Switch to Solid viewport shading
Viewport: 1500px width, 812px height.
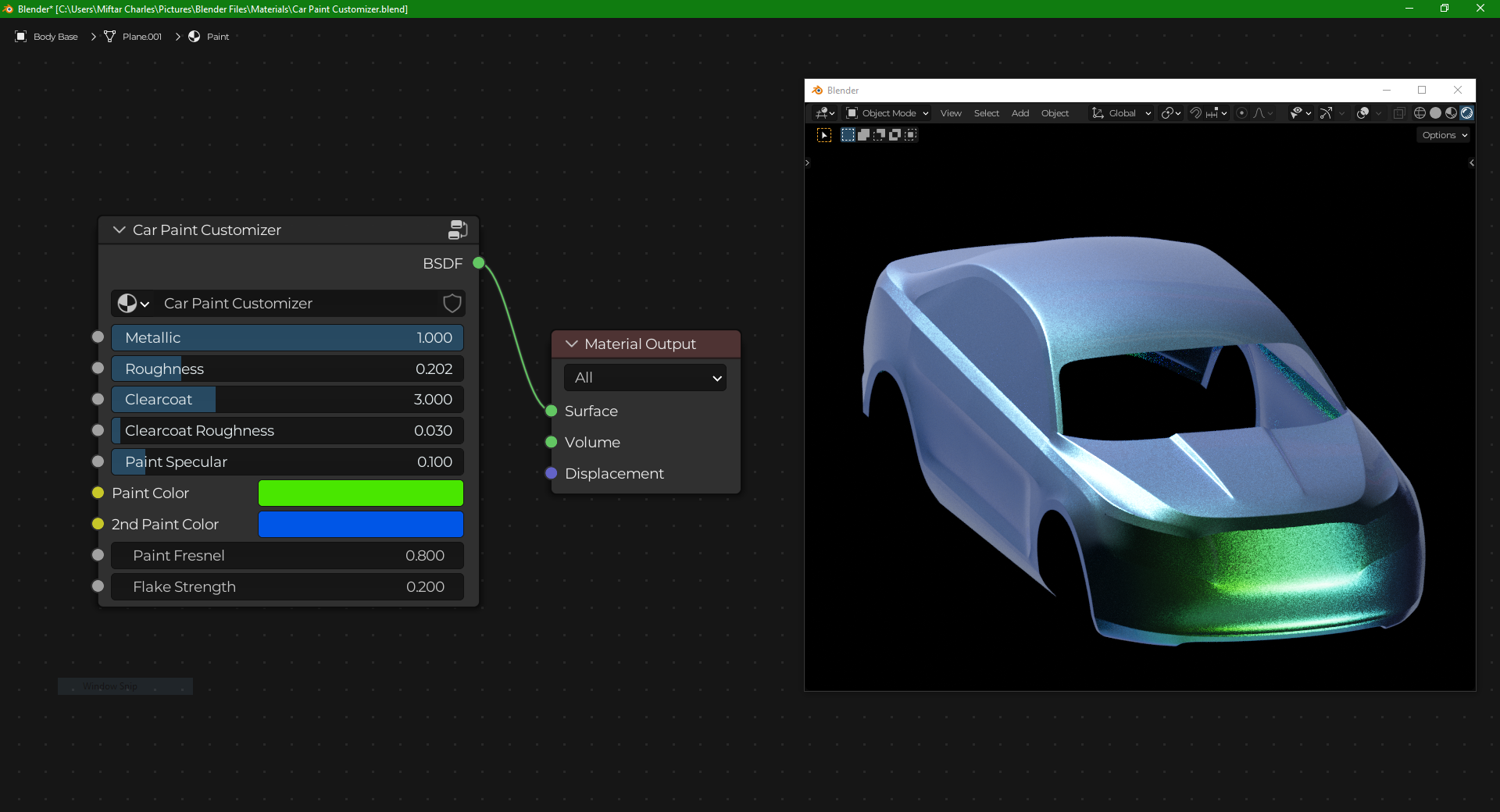click(x=1435, y=113)
